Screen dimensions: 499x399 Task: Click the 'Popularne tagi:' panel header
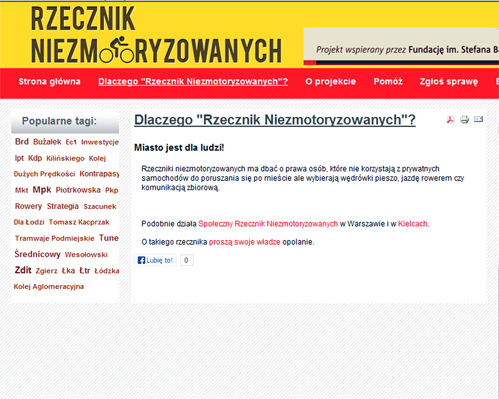pyautogui.click(x=65, y=122)
